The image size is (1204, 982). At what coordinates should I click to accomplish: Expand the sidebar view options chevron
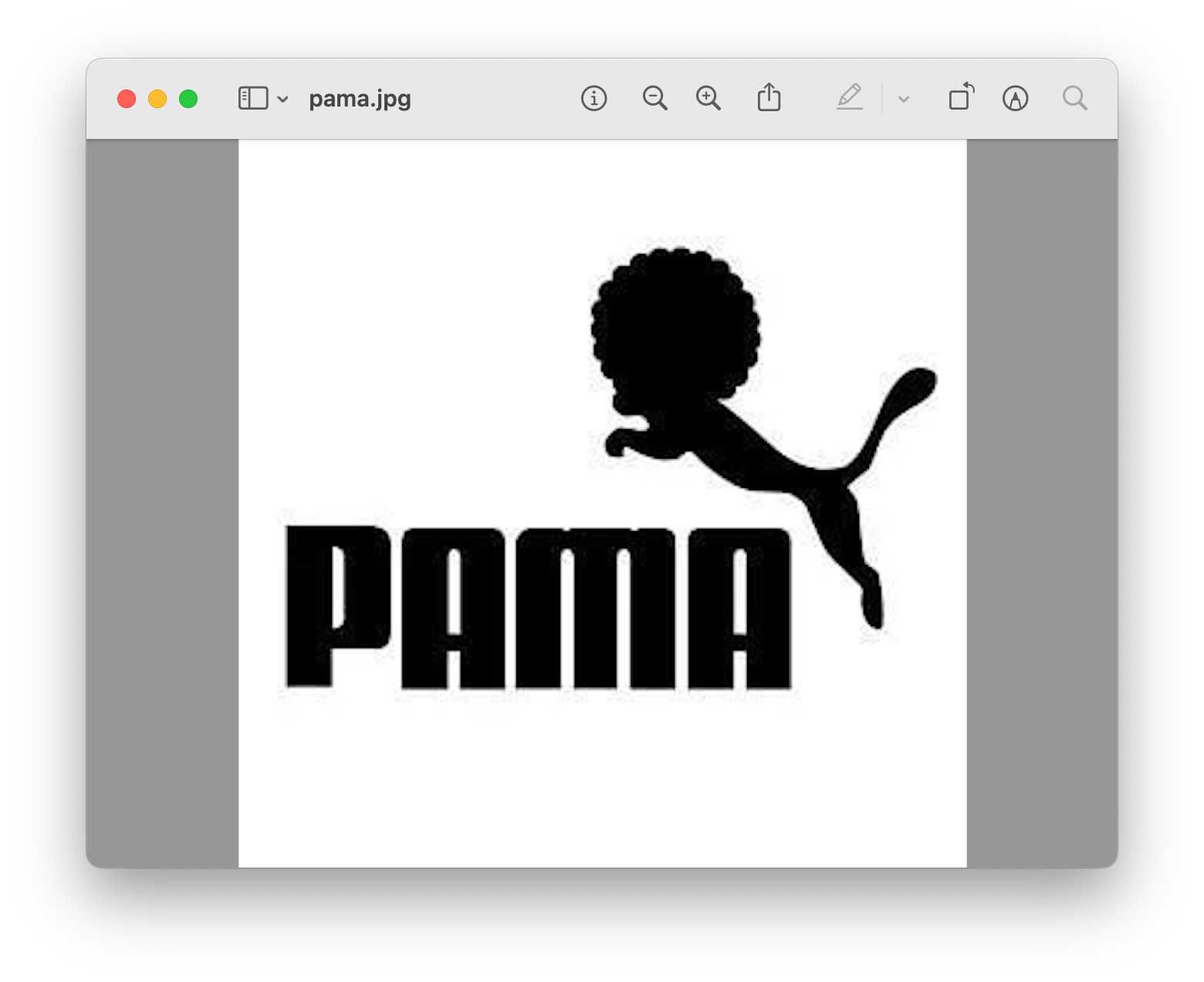pyautogui.click(x=282, y=100)
